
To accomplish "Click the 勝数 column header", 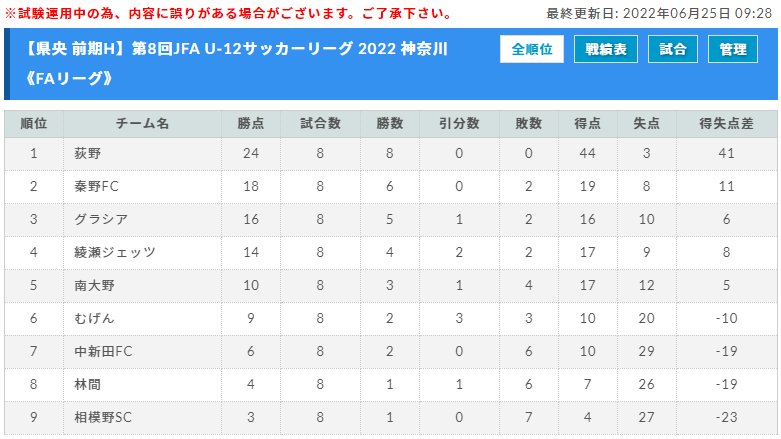I will pos(389,124).
